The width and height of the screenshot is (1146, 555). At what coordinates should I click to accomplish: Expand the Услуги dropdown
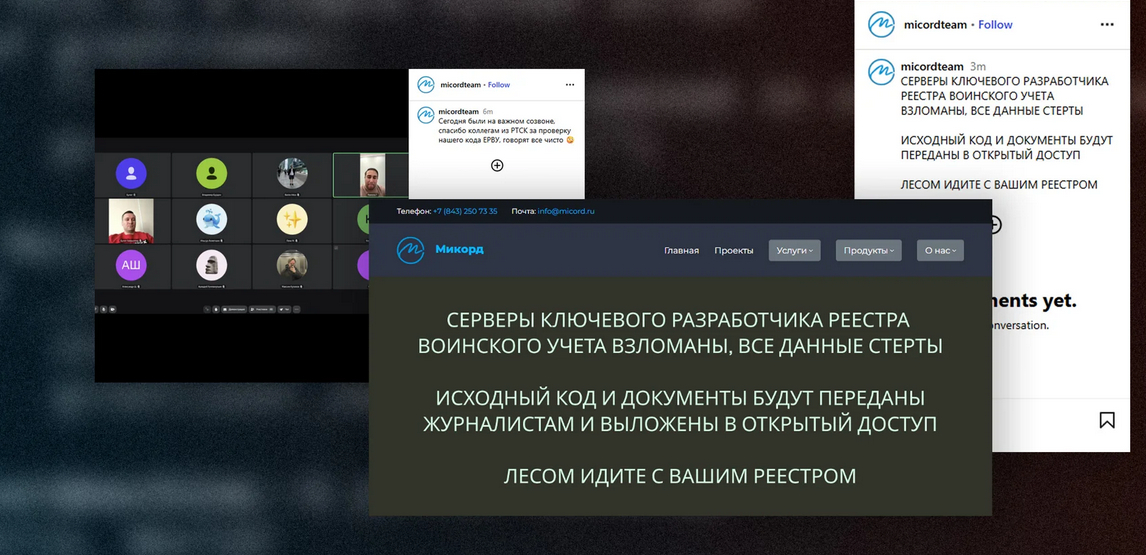794,250
